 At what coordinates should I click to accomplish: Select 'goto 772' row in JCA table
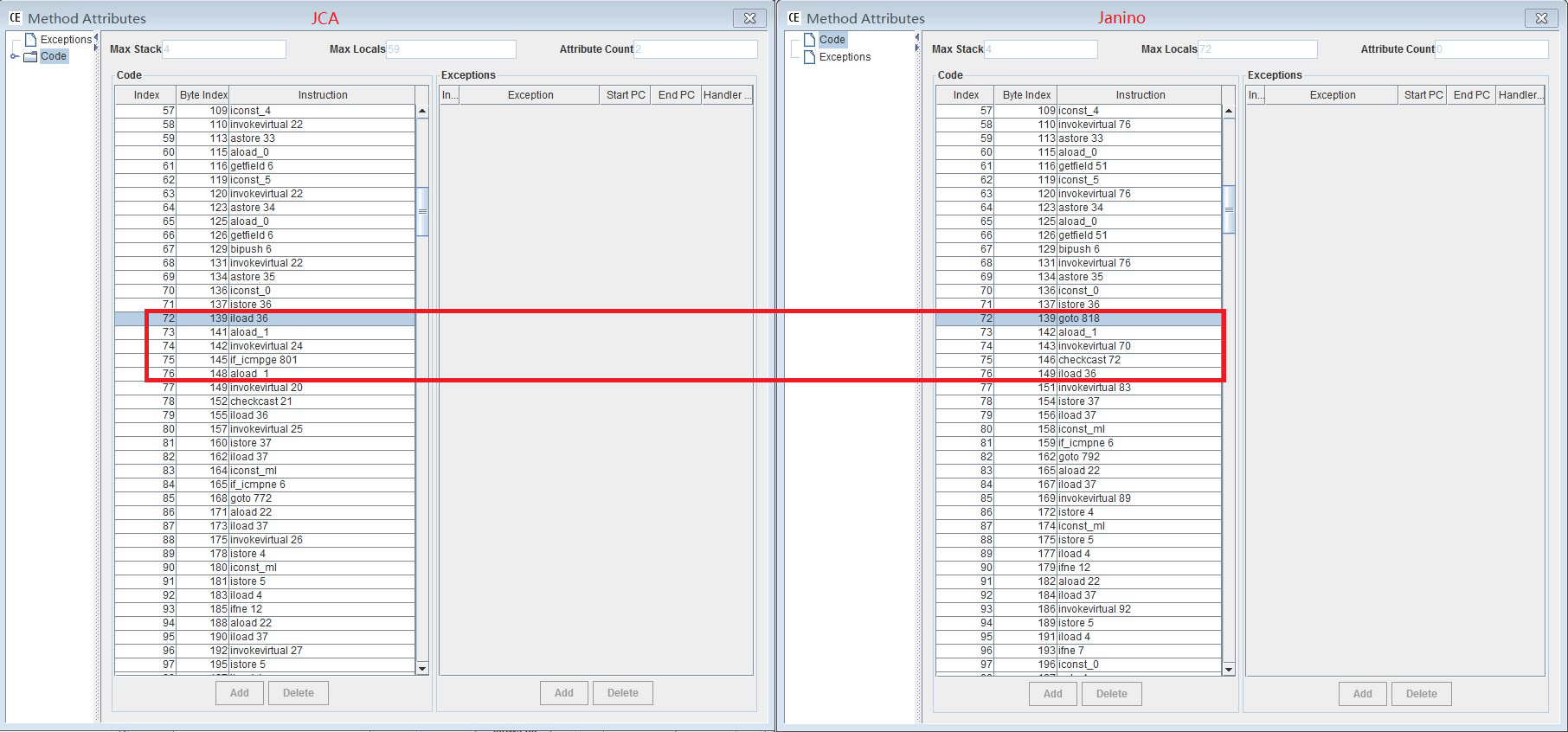click(265, 498)
